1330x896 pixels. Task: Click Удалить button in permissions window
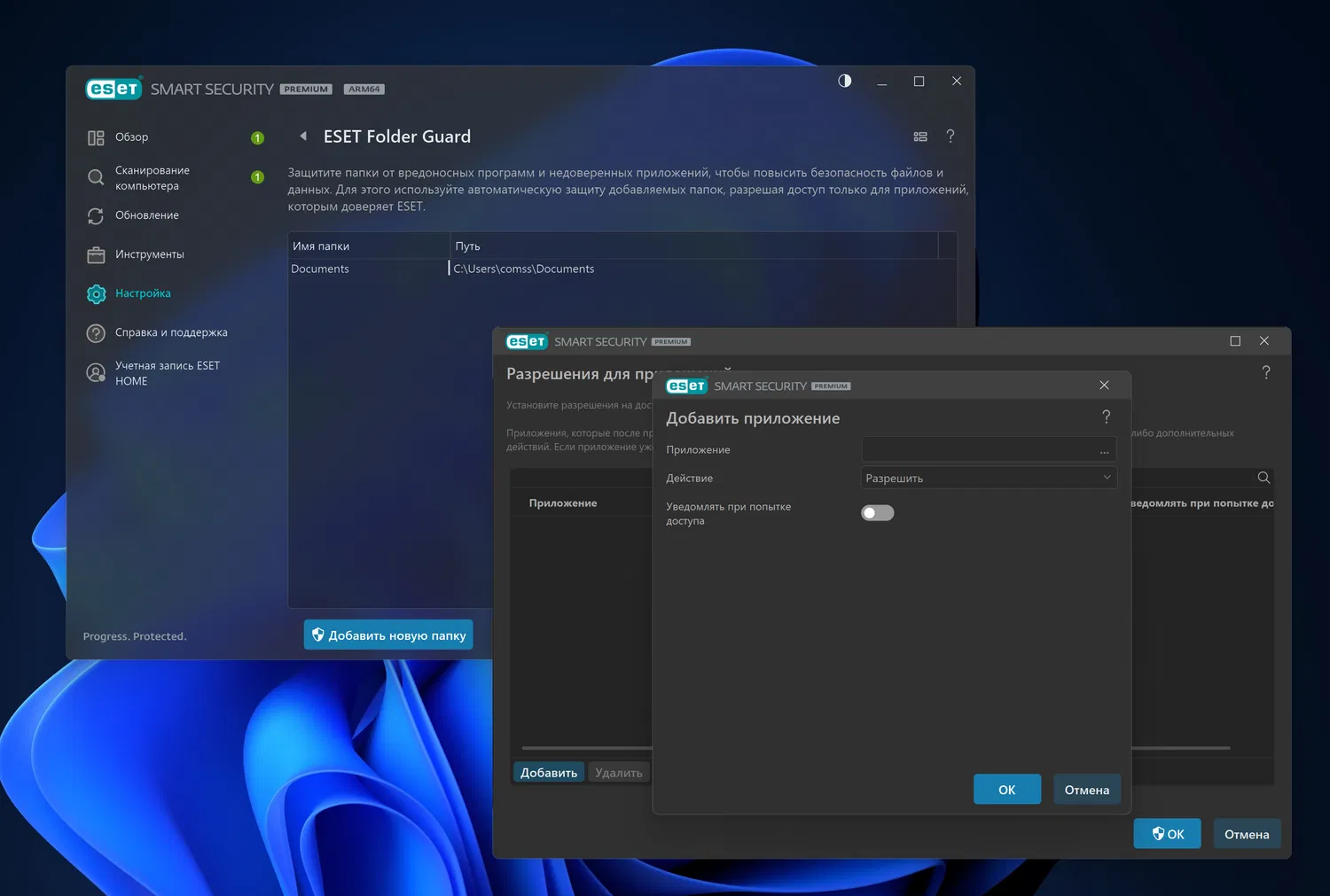[619, 773]
